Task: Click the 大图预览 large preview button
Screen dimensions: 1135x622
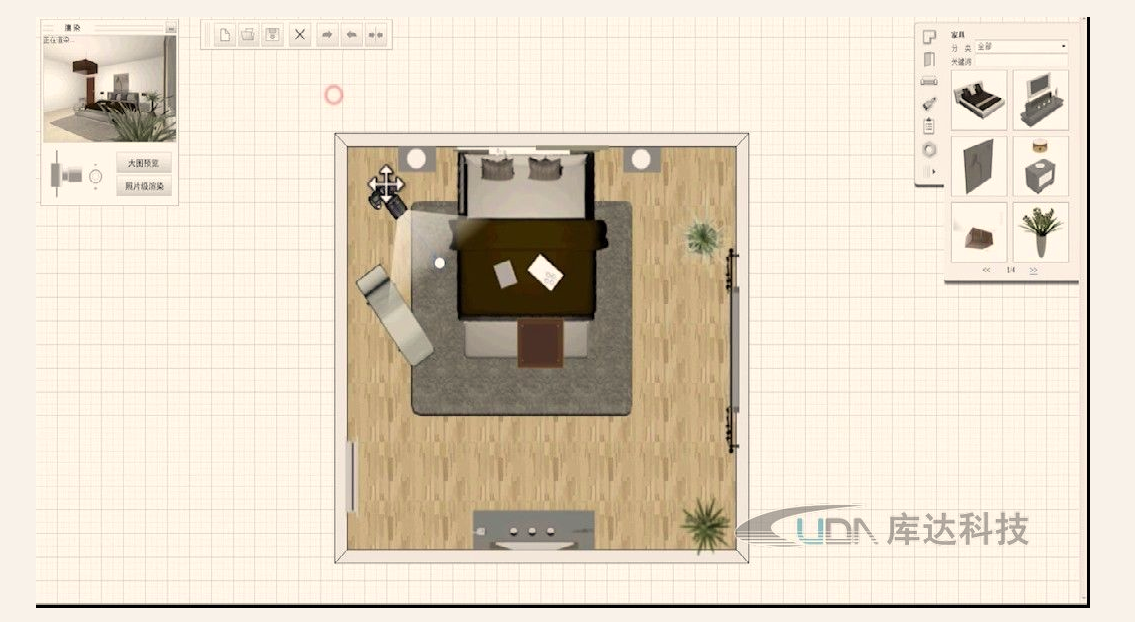Action: (143, 163)
